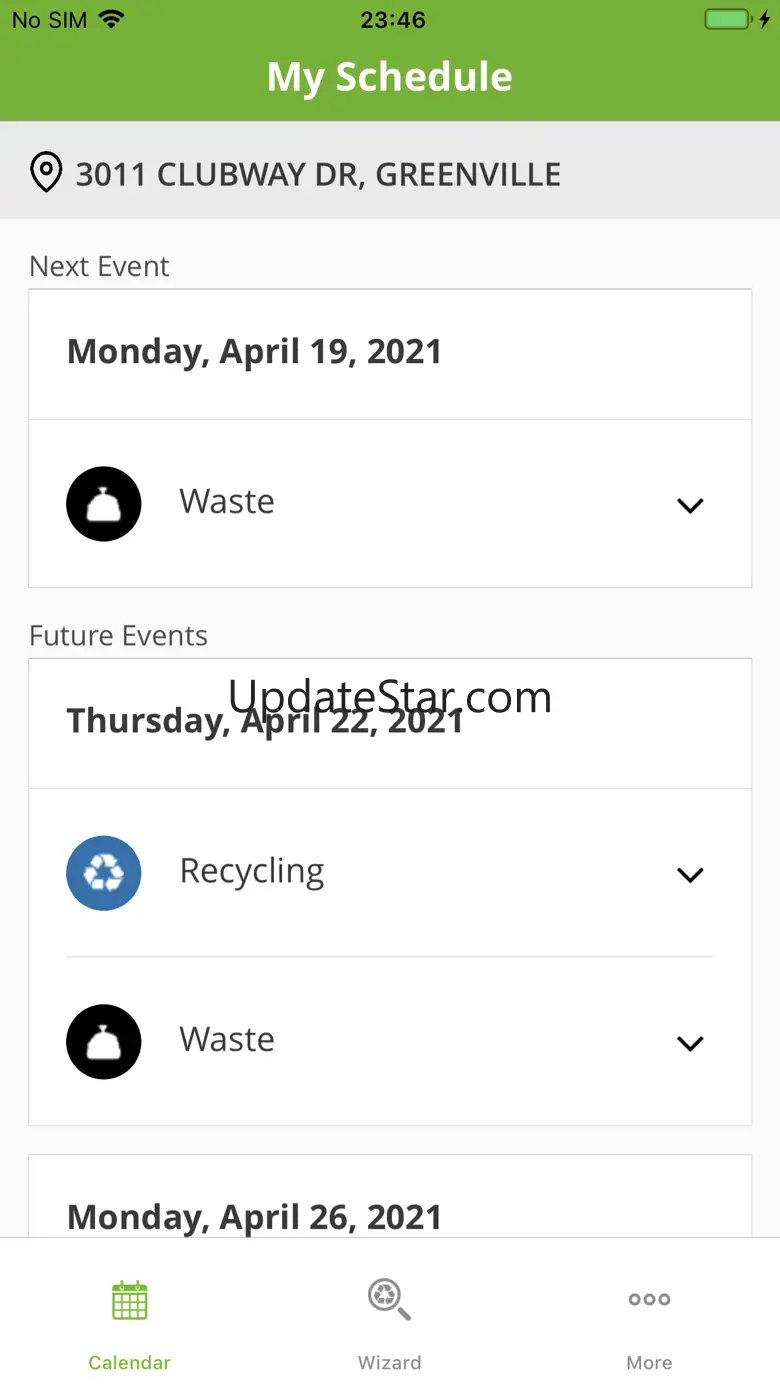
Task: Open the More three-dots icon
Action: coord(649,1299)
